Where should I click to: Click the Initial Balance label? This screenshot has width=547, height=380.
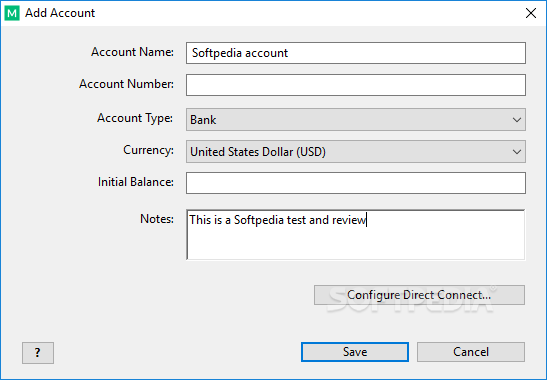click(x=136, y=182)
